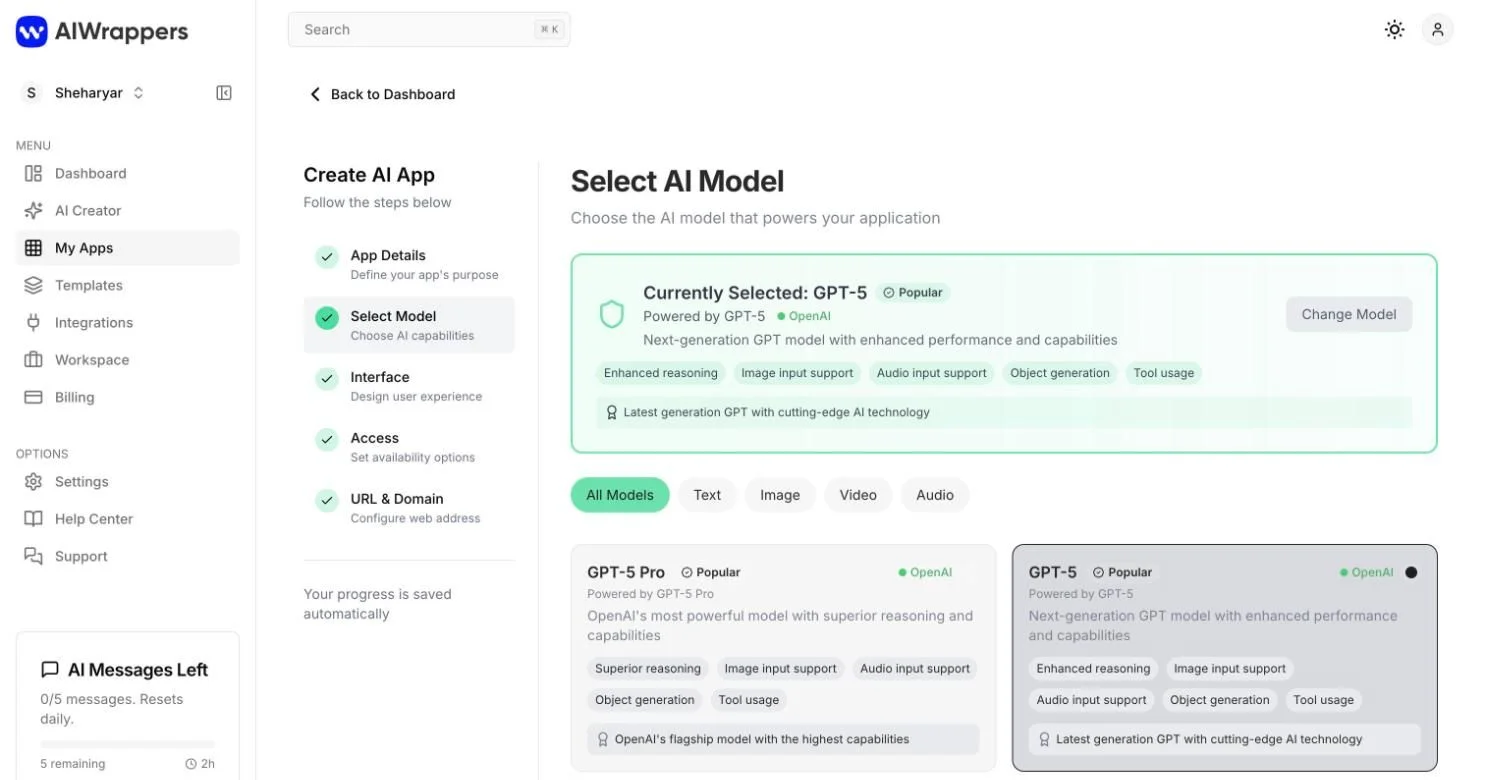This screenshot has width=1485, height=780.
Task: Click the back arrow beside Back to Dashboard
Action: (315, 94)
